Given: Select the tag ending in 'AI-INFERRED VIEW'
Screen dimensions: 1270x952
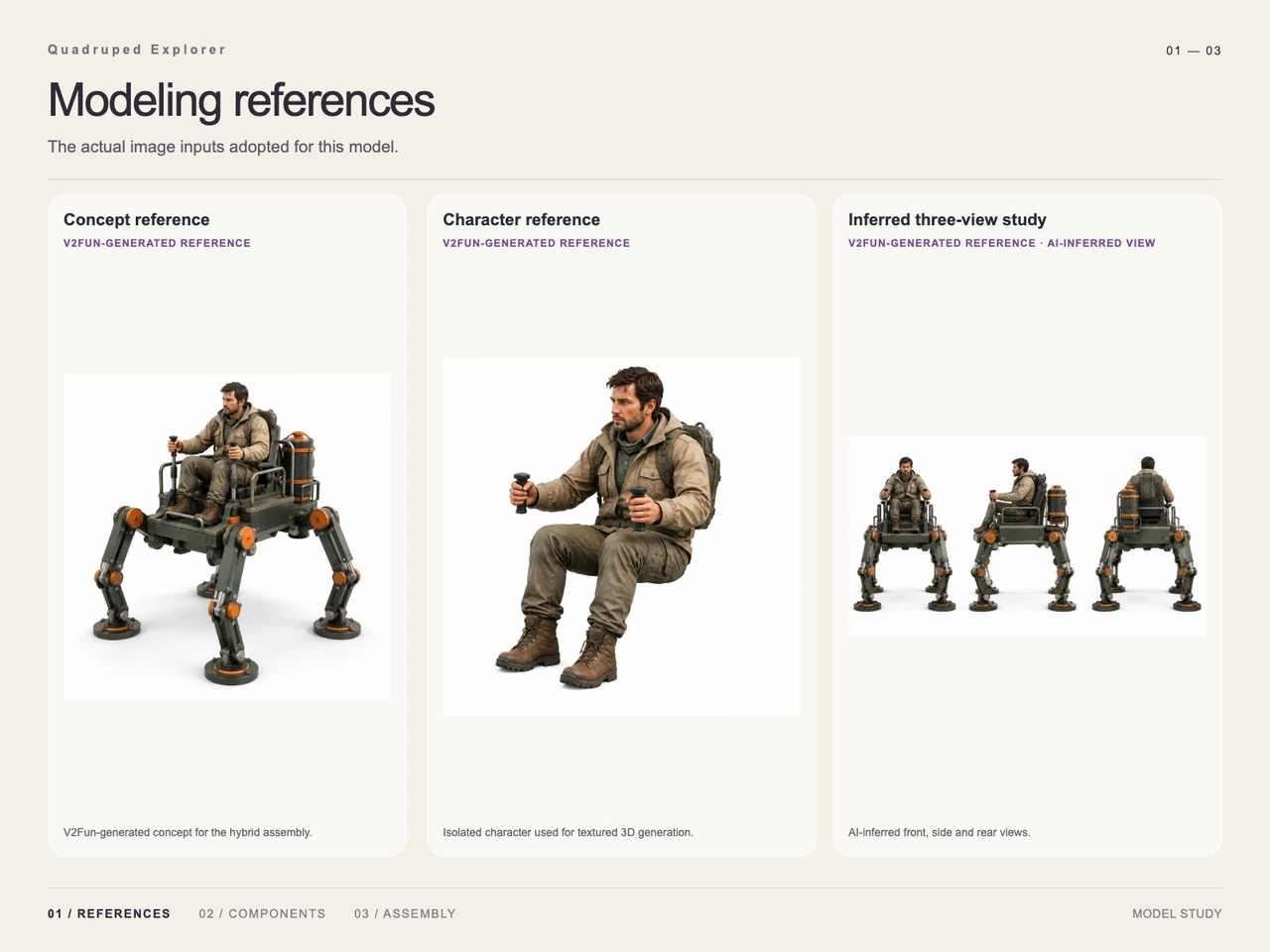Looking at the screenshot, I should pos(1002,243).
